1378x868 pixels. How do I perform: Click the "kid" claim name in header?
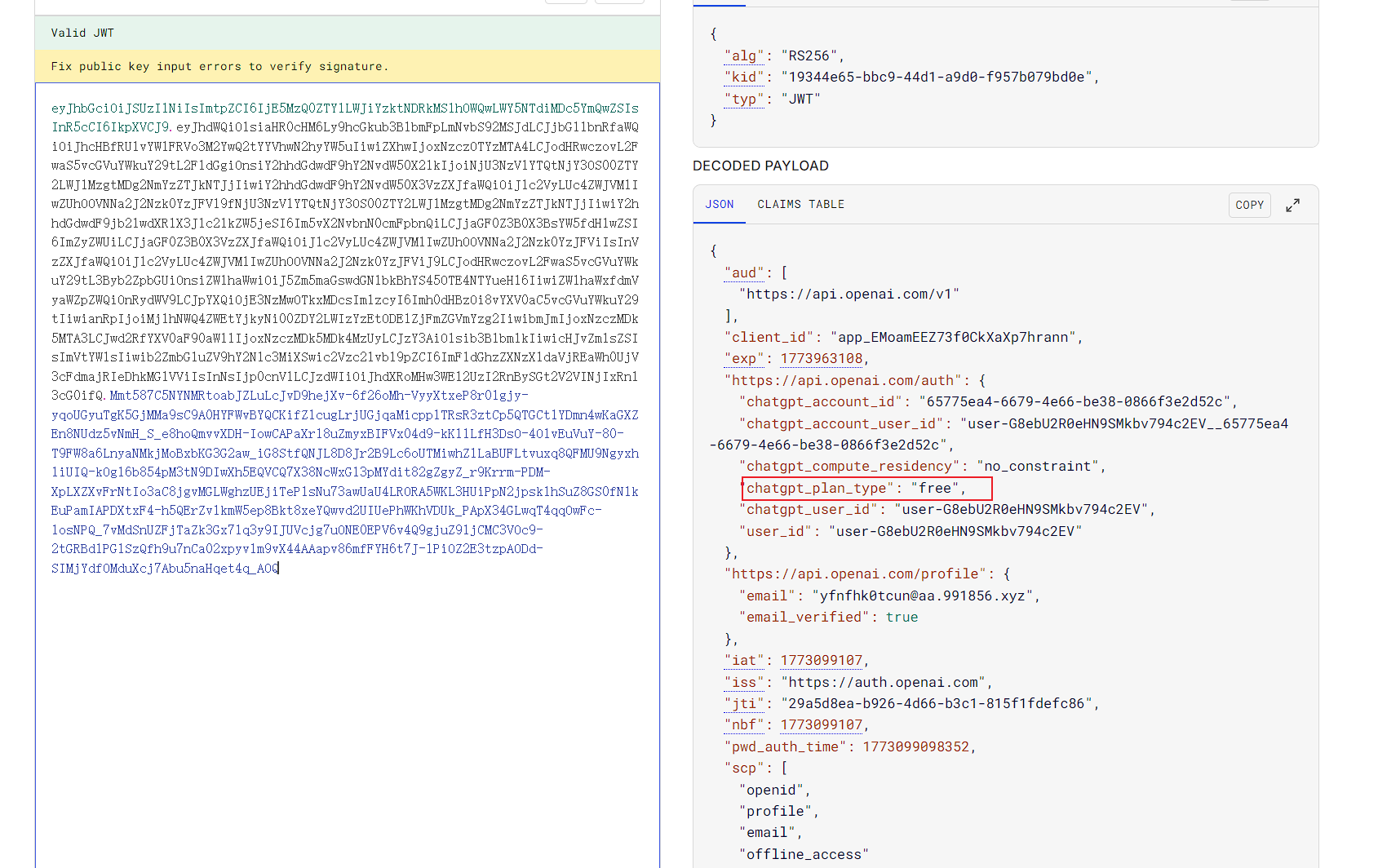click(743, 77)
